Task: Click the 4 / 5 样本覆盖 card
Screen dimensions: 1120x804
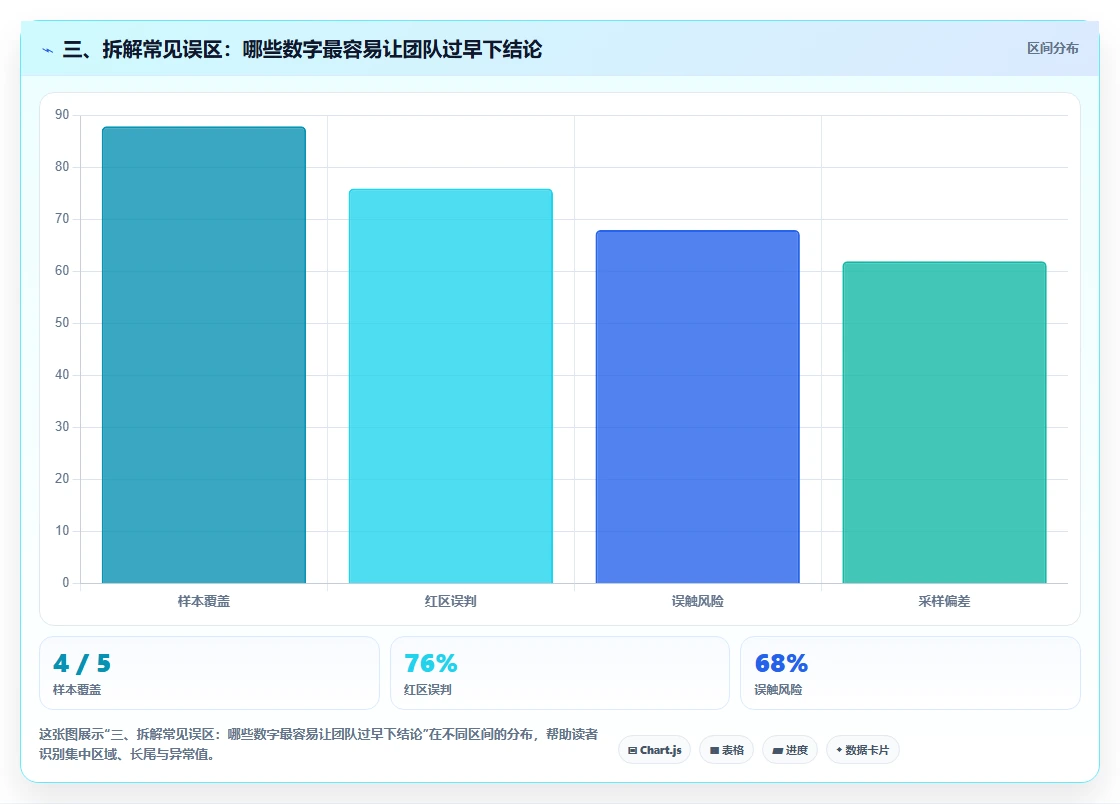Action: (209, 673)
